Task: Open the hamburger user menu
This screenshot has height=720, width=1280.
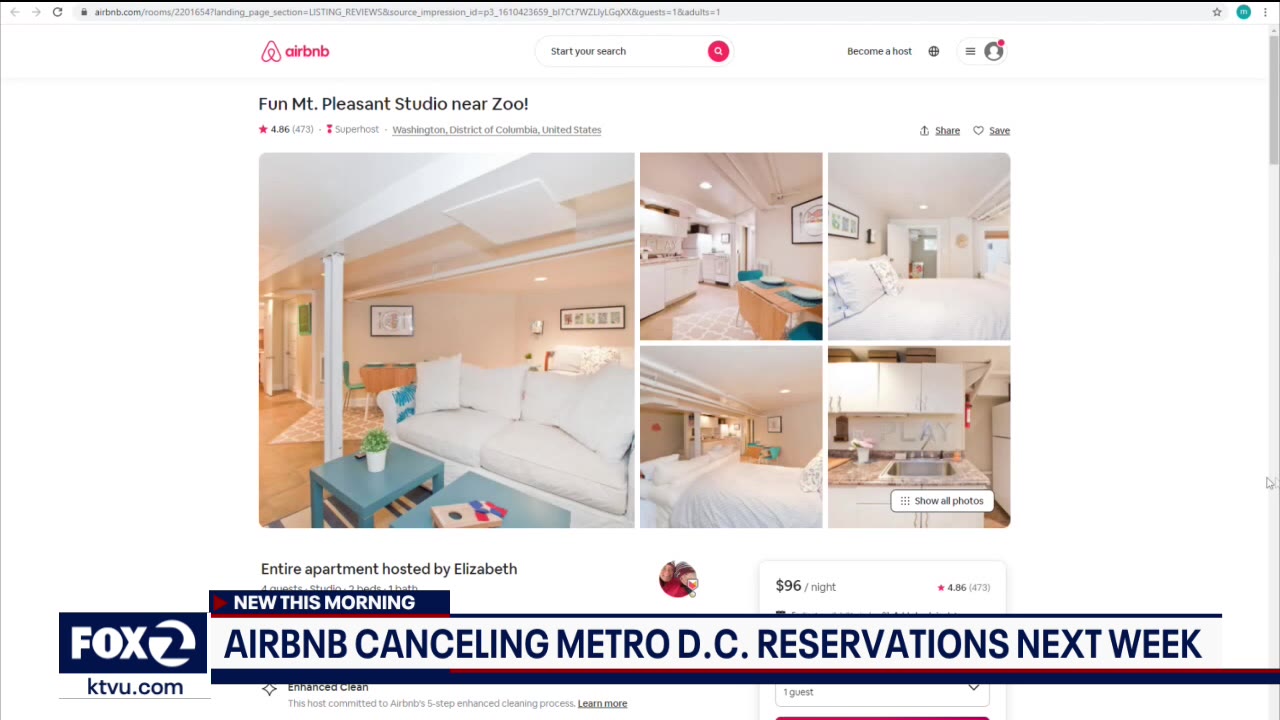Action: point(970,51)
